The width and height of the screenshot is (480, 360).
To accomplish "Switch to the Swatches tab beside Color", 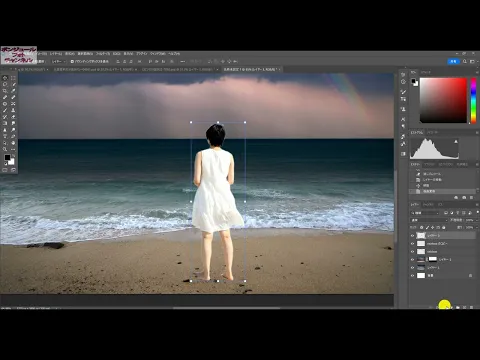I will [426, 72].
